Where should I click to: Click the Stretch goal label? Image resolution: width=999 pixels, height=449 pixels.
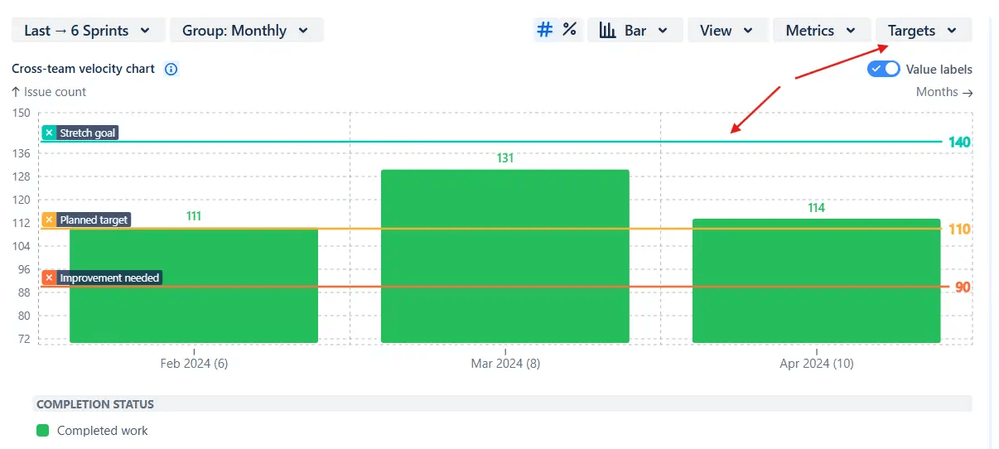(x=87, y=133)
